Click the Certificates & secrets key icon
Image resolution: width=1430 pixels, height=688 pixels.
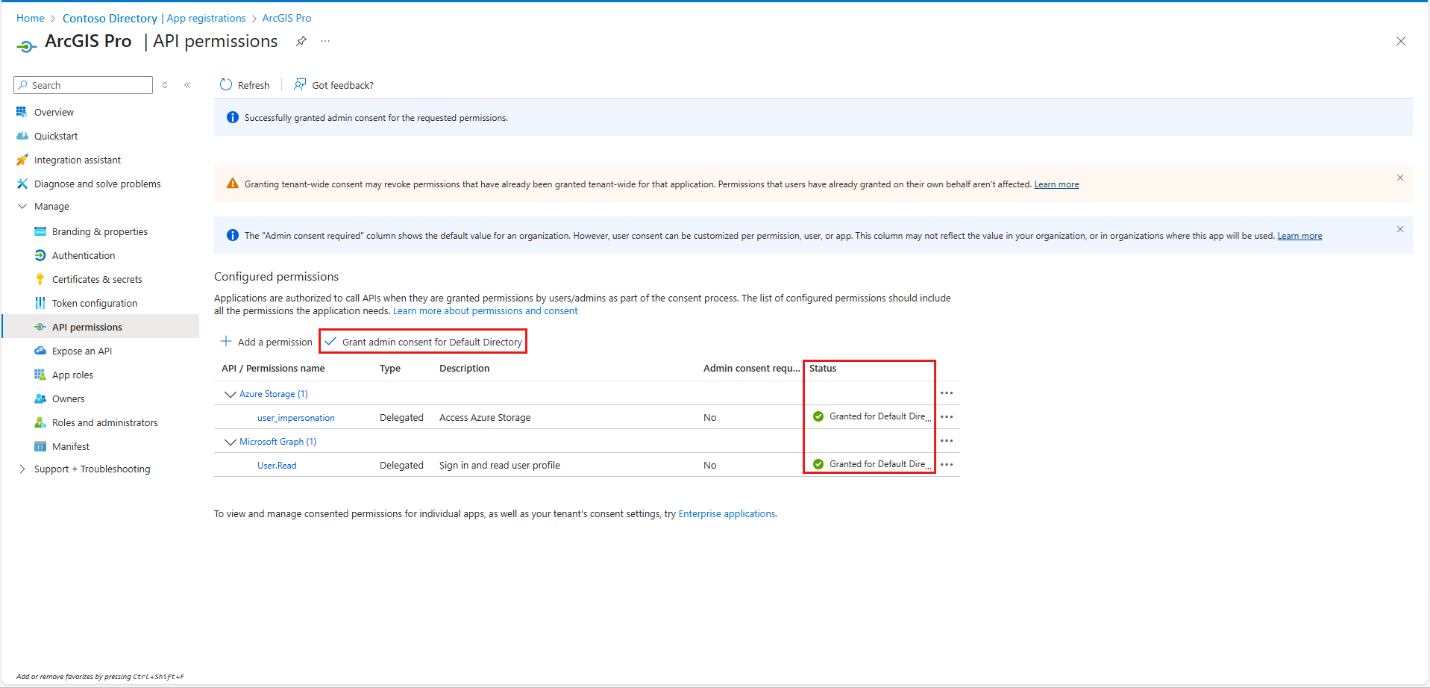pos(41,280)
